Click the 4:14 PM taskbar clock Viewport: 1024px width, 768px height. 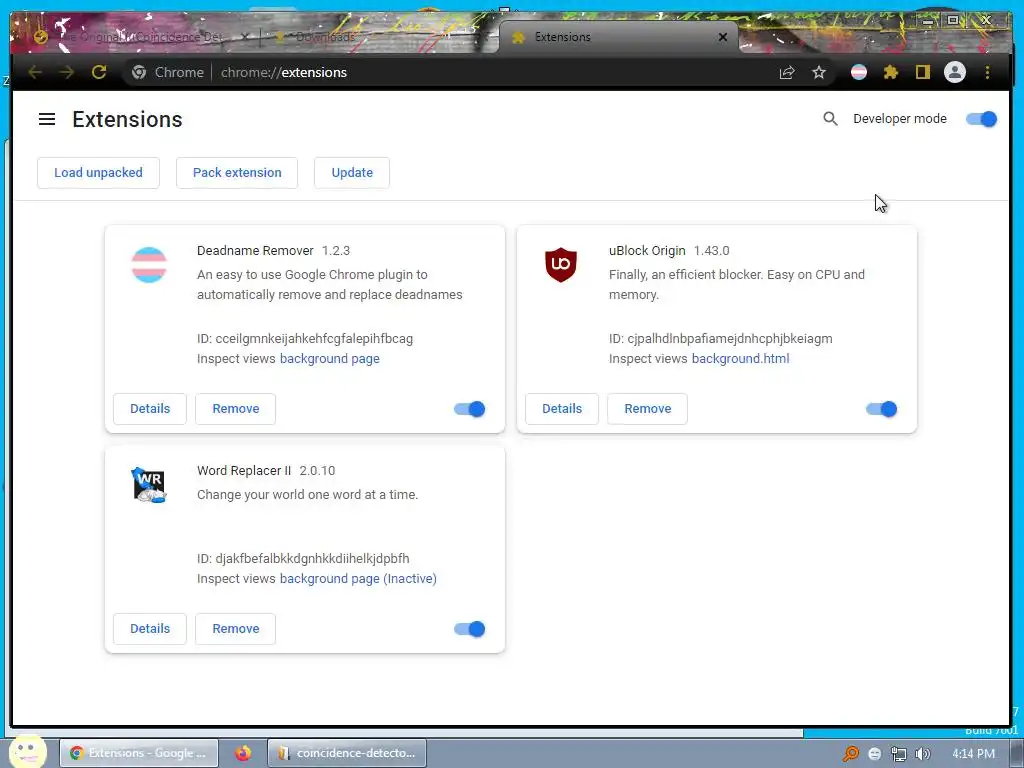(x=974, y=754)
